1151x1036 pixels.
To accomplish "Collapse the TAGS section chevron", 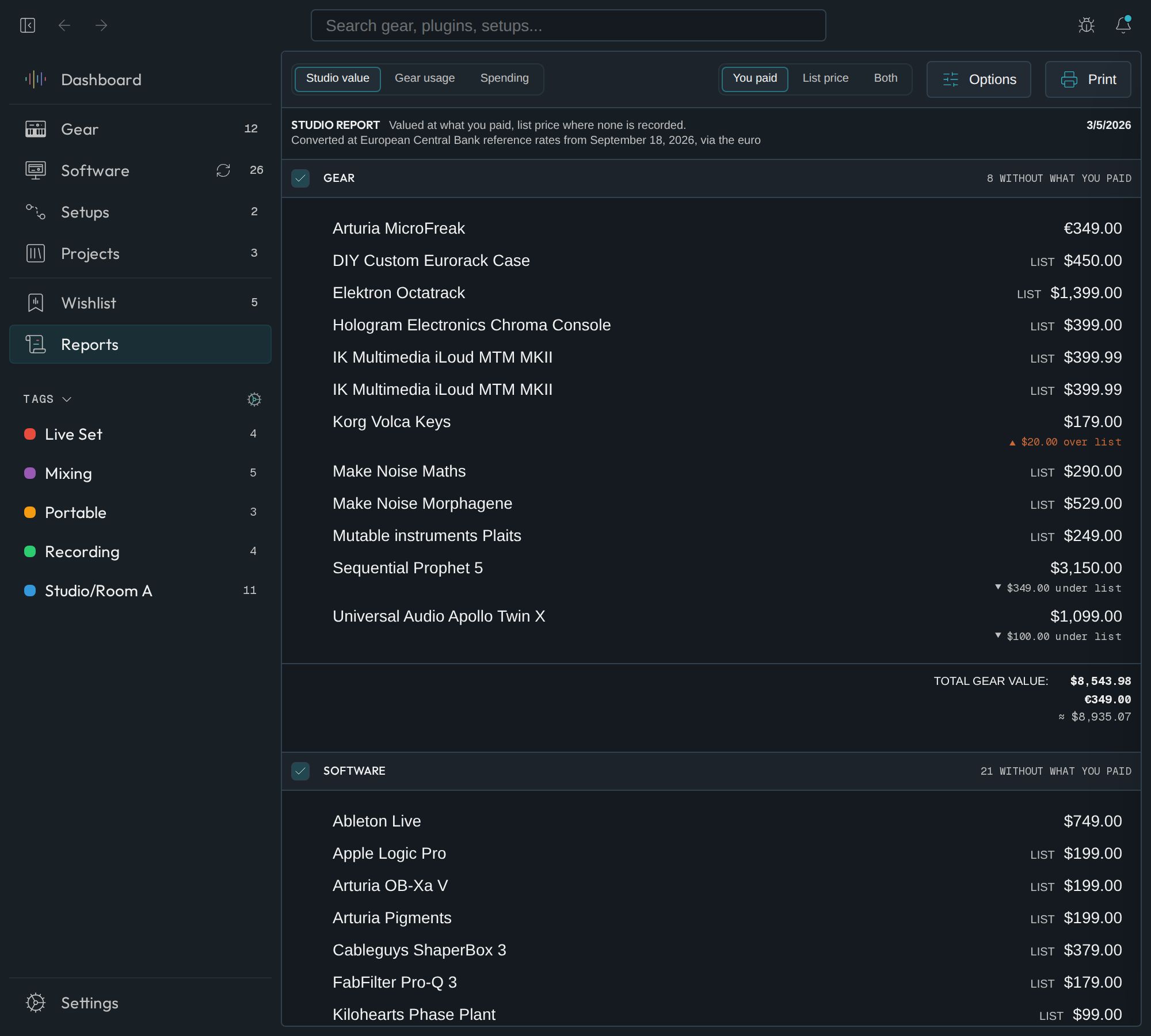I will click(x=67, y=399).
